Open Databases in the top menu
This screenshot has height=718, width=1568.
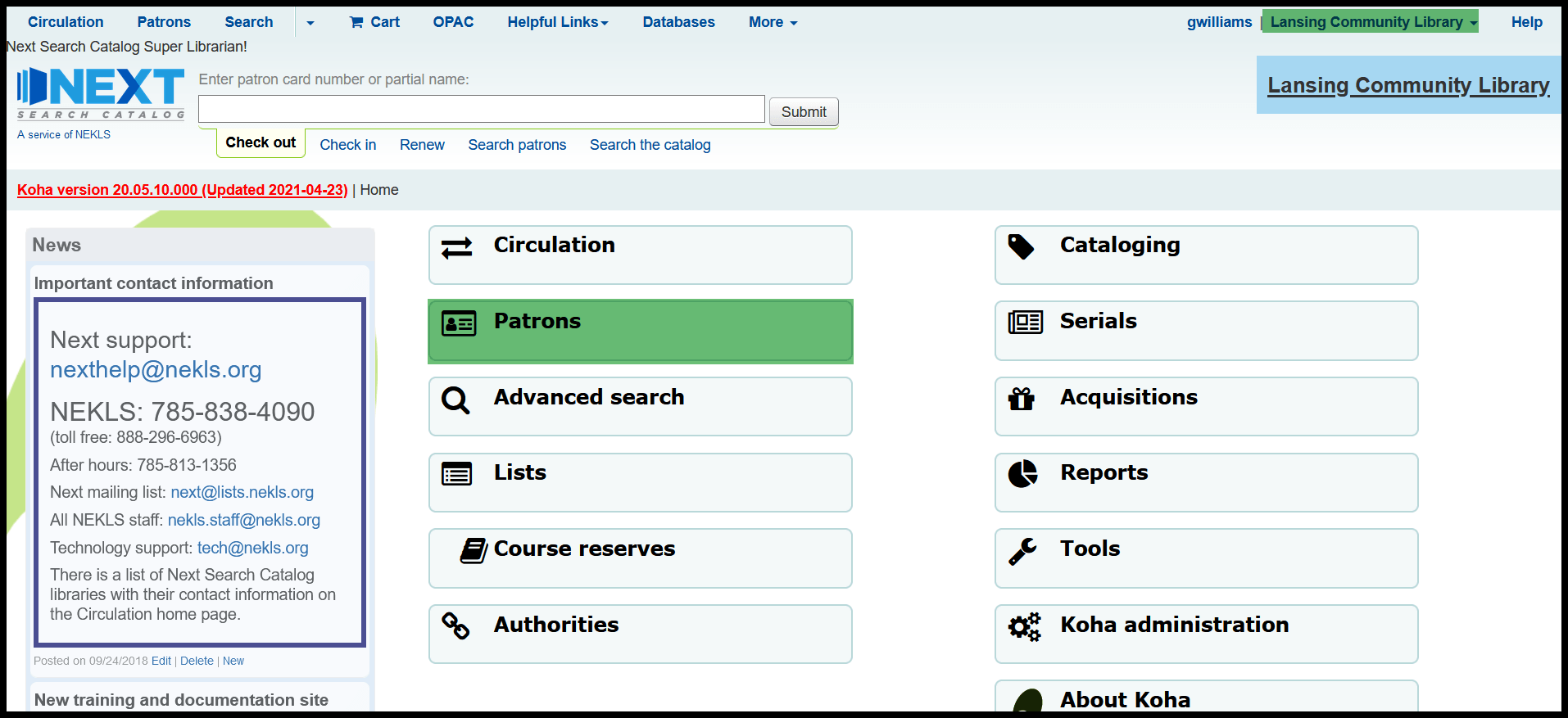point(678,22)
